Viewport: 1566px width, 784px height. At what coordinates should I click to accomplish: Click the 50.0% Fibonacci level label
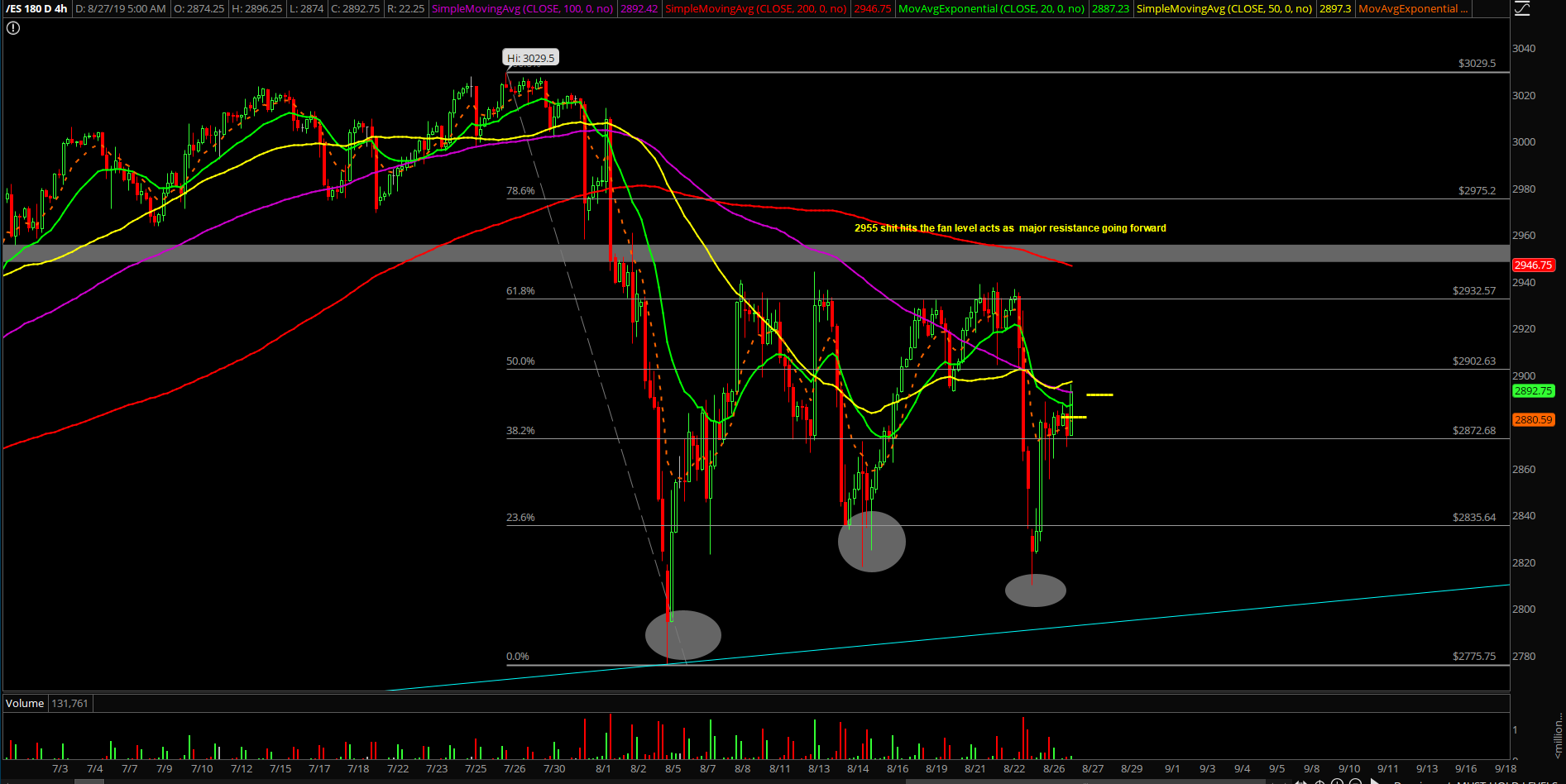click(520, 361)
